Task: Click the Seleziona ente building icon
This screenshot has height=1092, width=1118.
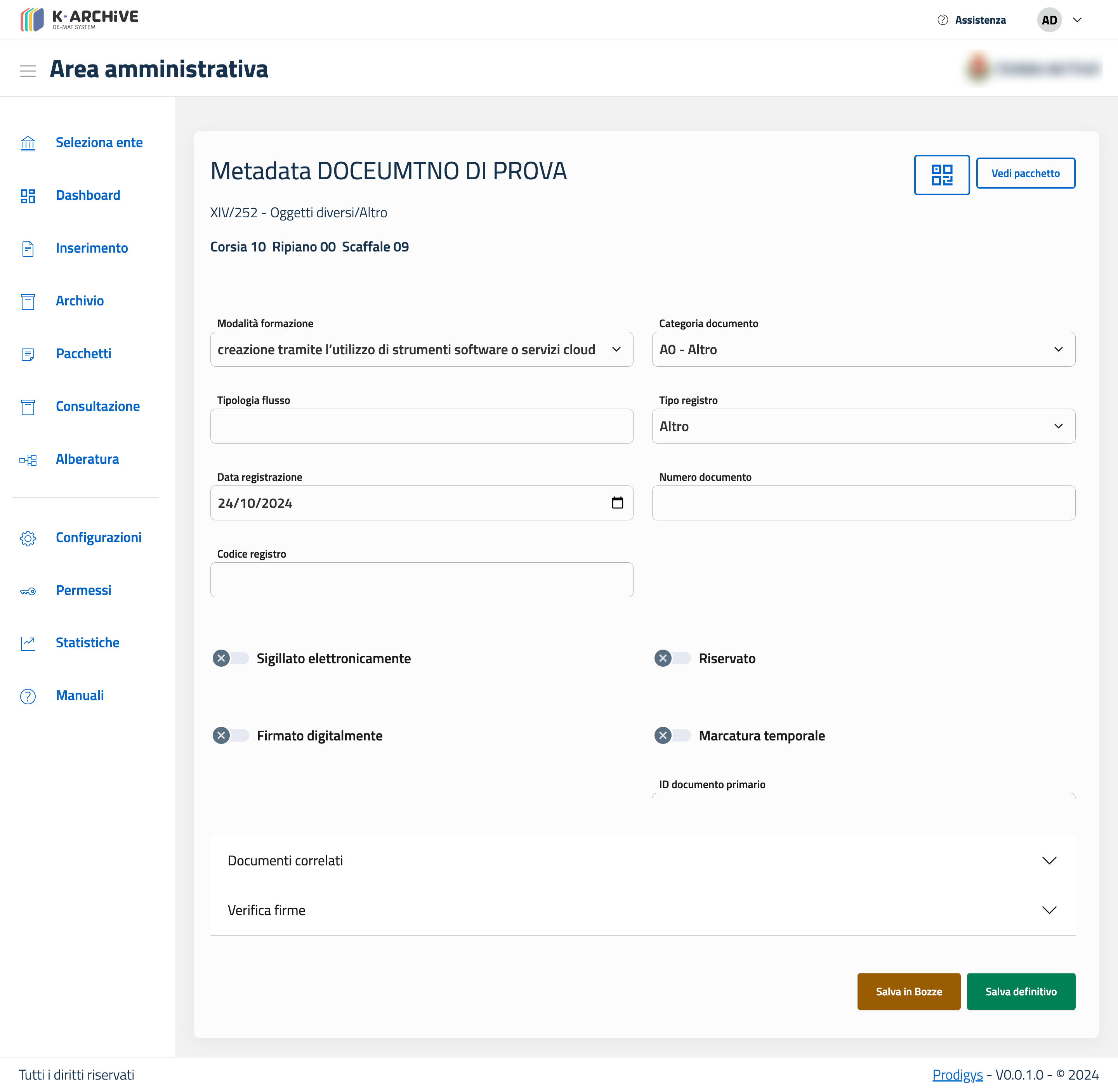Action: click(x=28, y=143)
